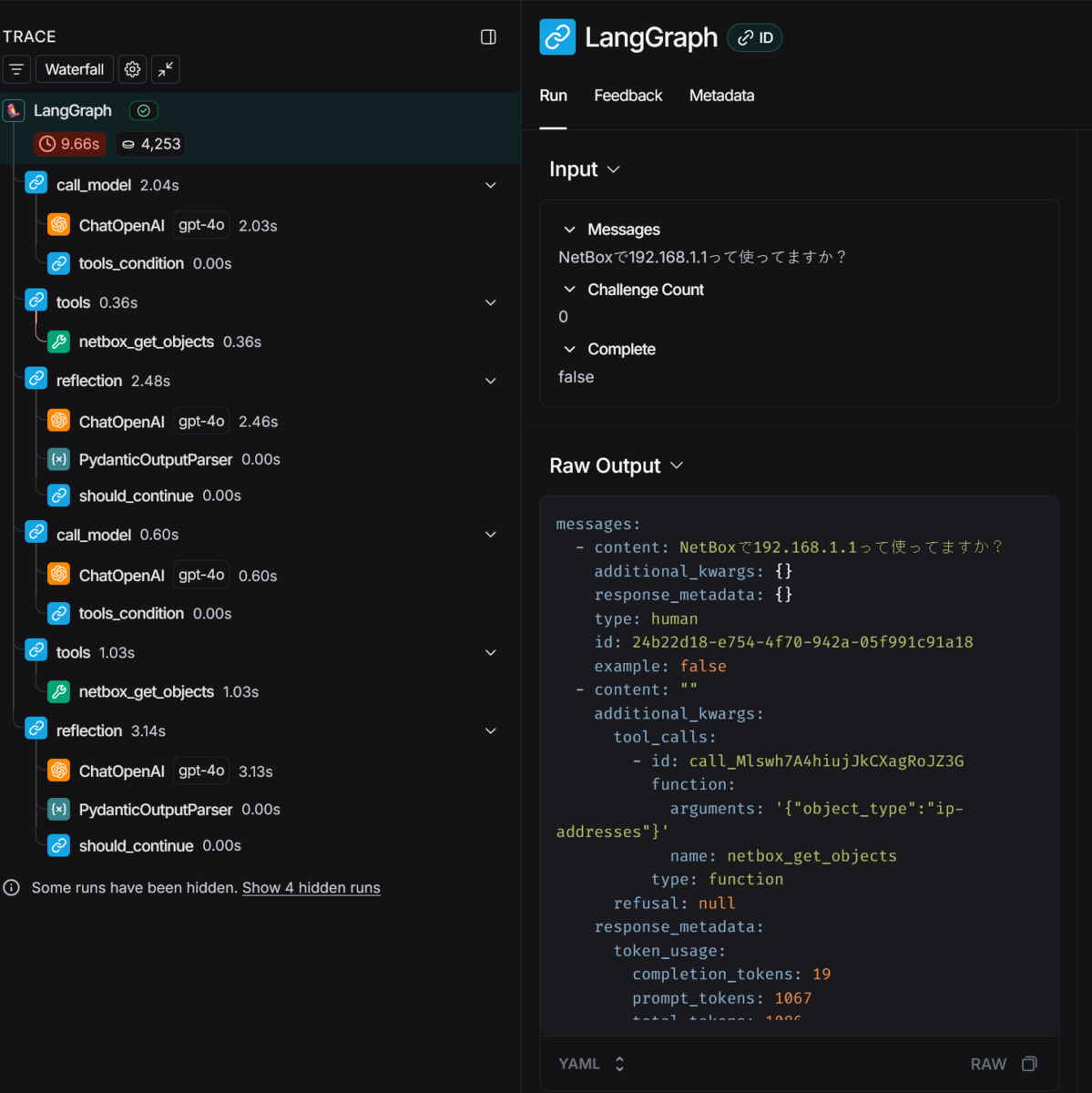This screenshot has height=1093, width=1092.
Task: Select the ChatOpenAI 2.03s OpenAI icon
Action: (59, 224)
